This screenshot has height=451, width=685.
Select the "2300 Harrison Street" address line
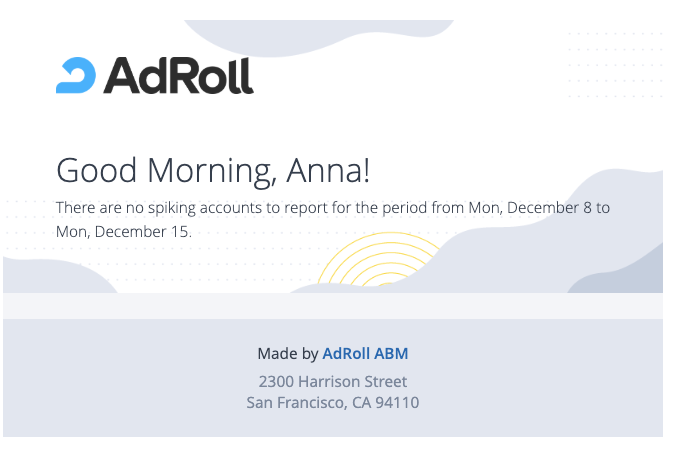(332, 381)
